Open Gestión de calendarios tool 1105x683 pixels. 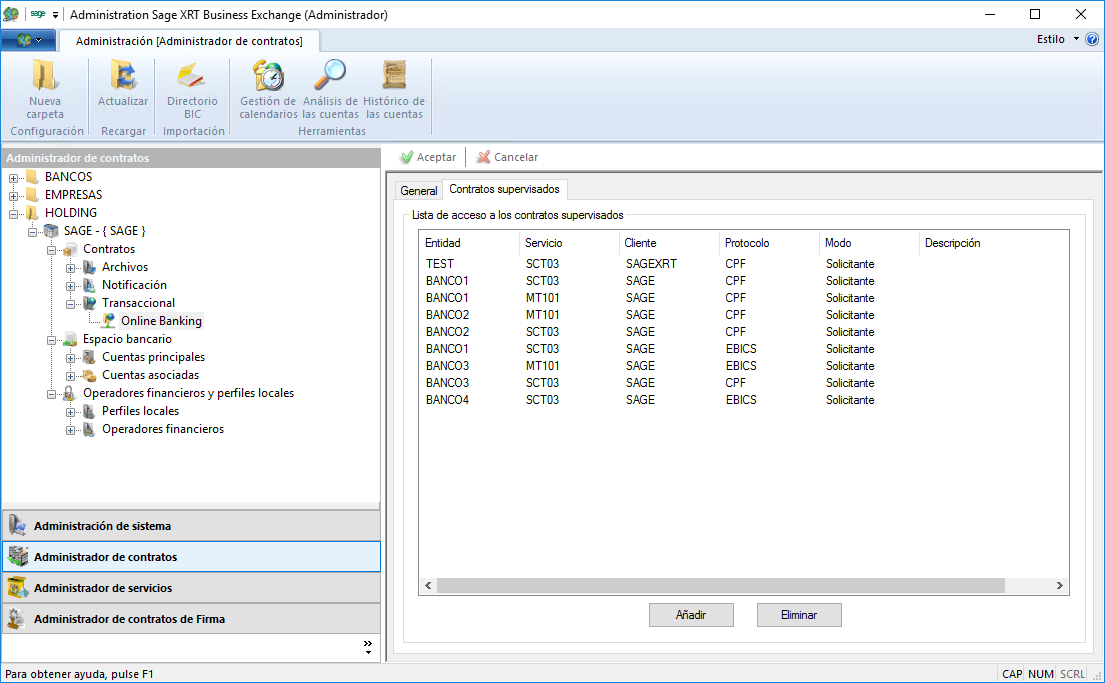click(268, 77)
